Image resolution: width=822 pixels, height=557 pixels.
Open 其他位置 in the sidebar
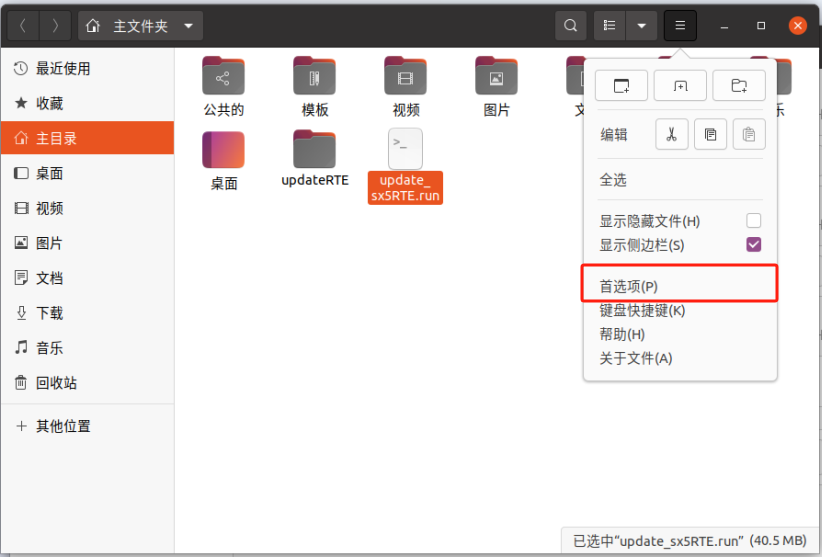click(x=88, y=426)
